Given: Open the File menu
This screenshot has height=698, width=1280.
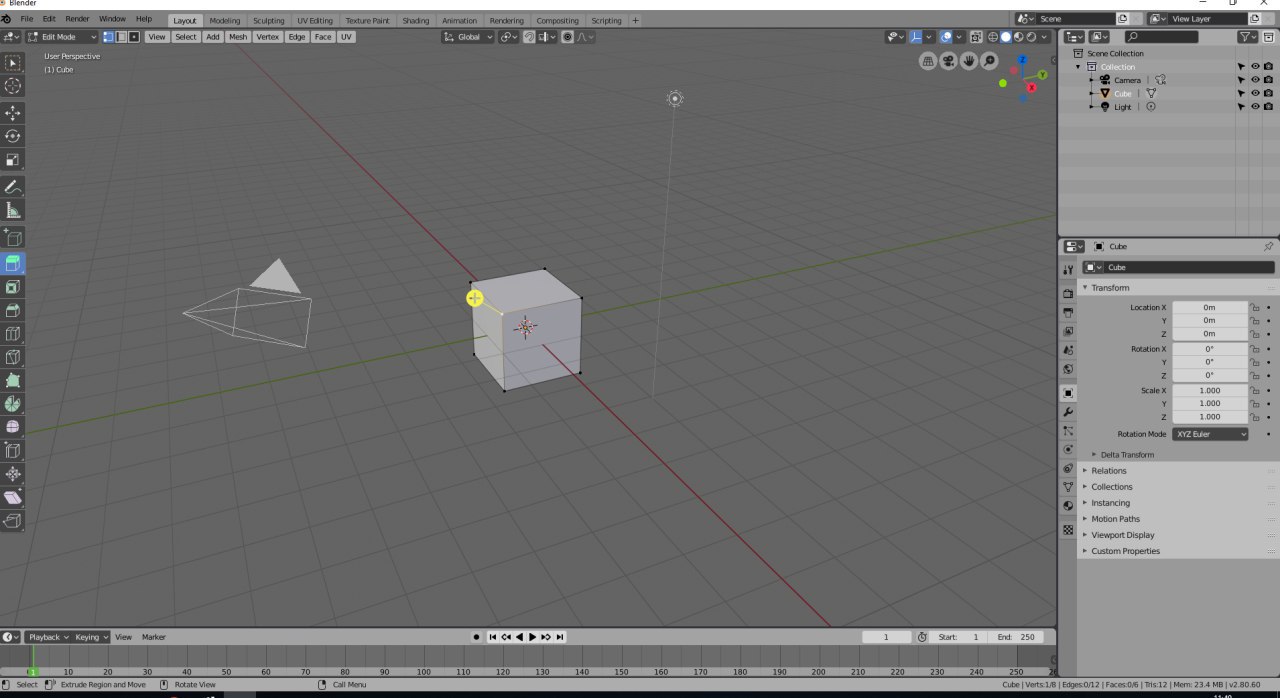Looking at the screenshot, I should [x=26, y=19].
